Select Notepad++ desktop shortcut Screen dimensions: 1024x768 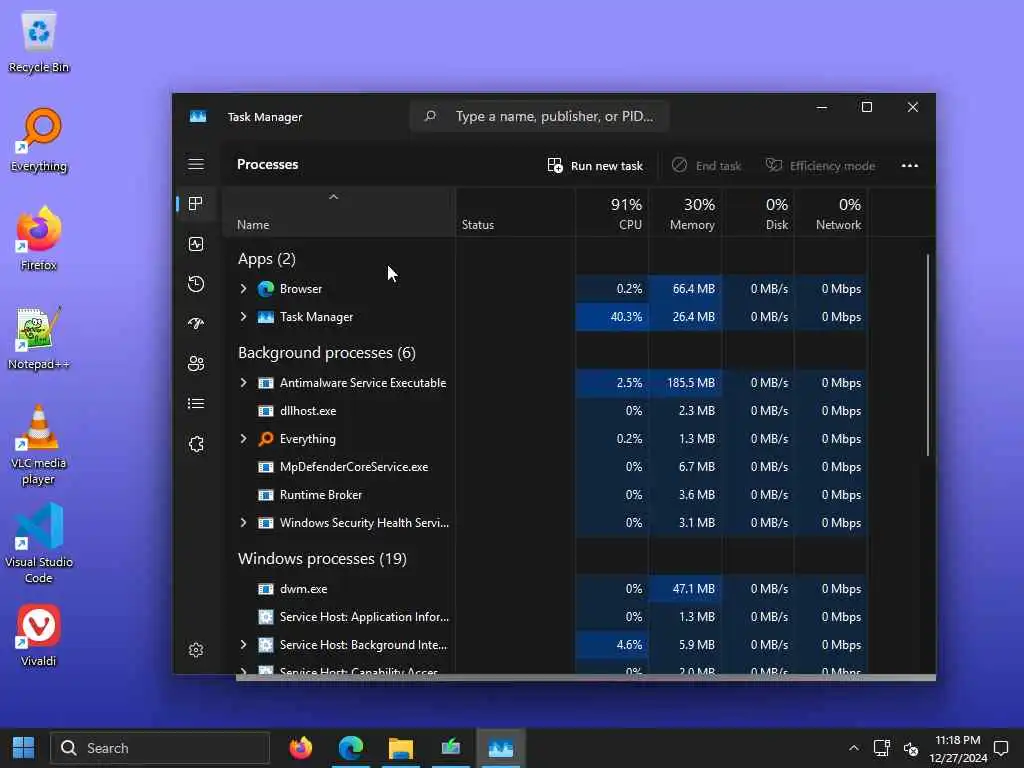point(39,338)
